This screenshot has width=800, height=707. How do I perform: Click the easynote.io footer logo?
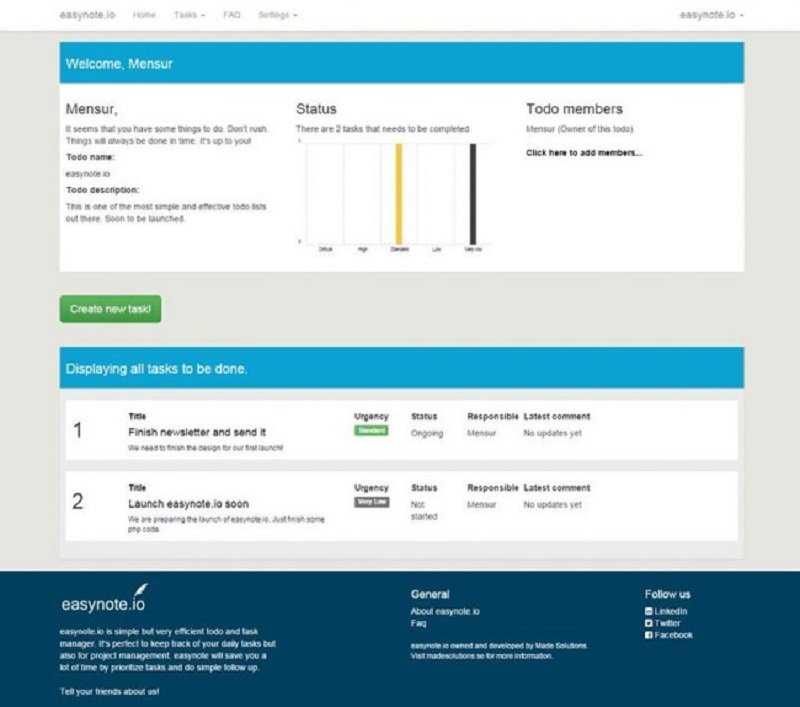(104, 598)
